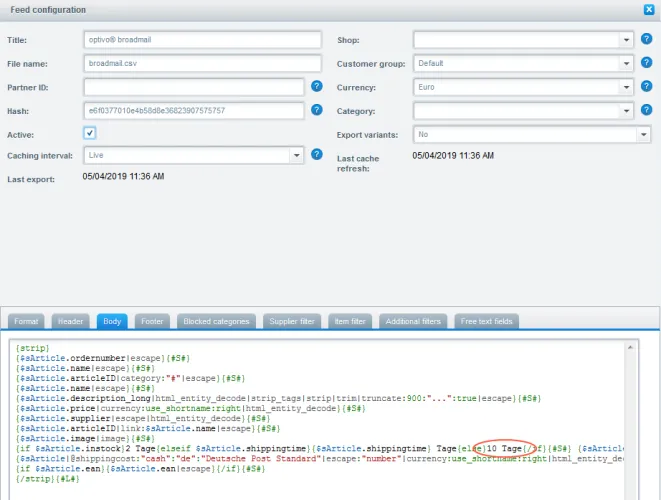The image size is (661, 500).
Task: Switch to the Format tab
Action: pos(26,321)
